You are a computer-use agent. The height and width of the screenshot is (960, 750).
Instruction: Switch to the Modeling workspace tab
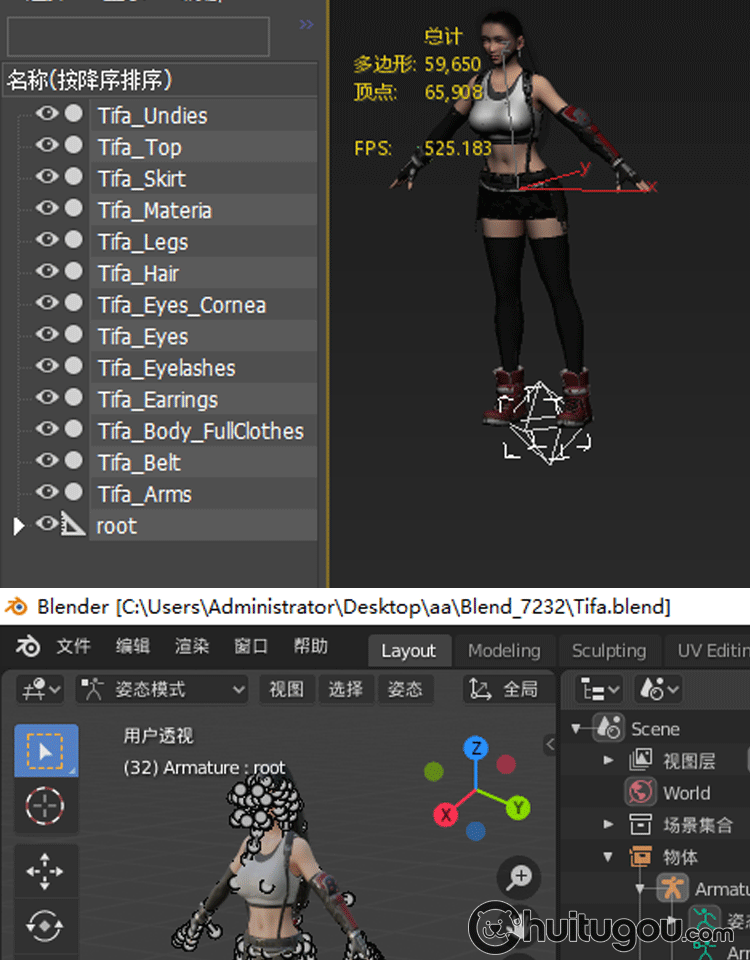503,650
